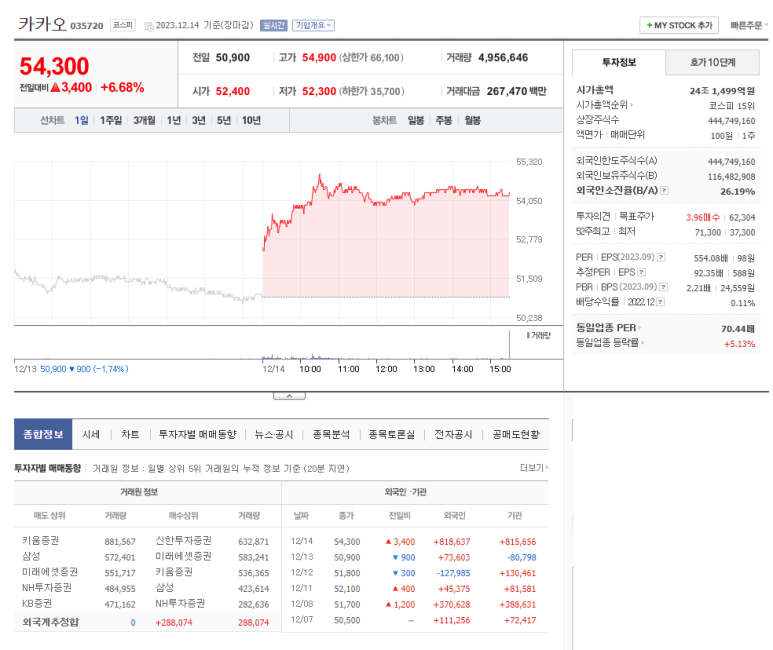Open the 기업개요 dropdown
Screen dimensions: 773x650
(x=314, y=25)
